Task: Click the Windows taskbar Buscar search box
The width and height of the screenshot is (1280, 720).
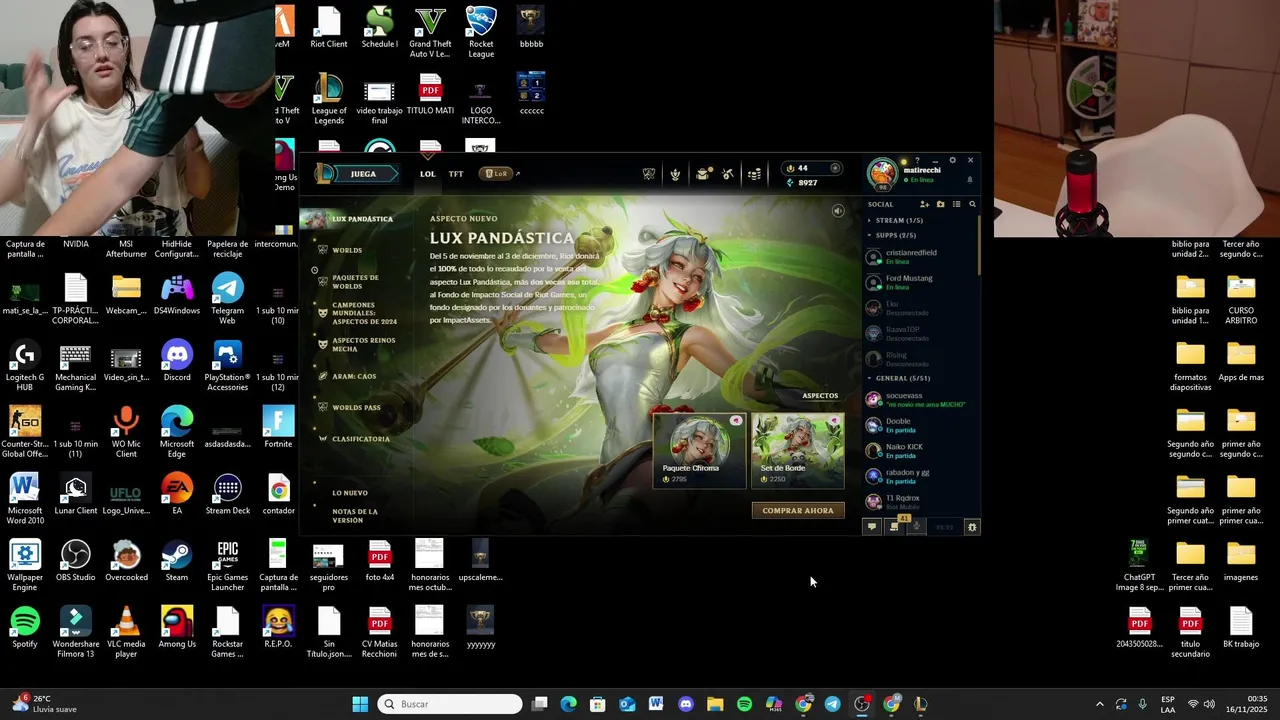Action: click(450, 704)
